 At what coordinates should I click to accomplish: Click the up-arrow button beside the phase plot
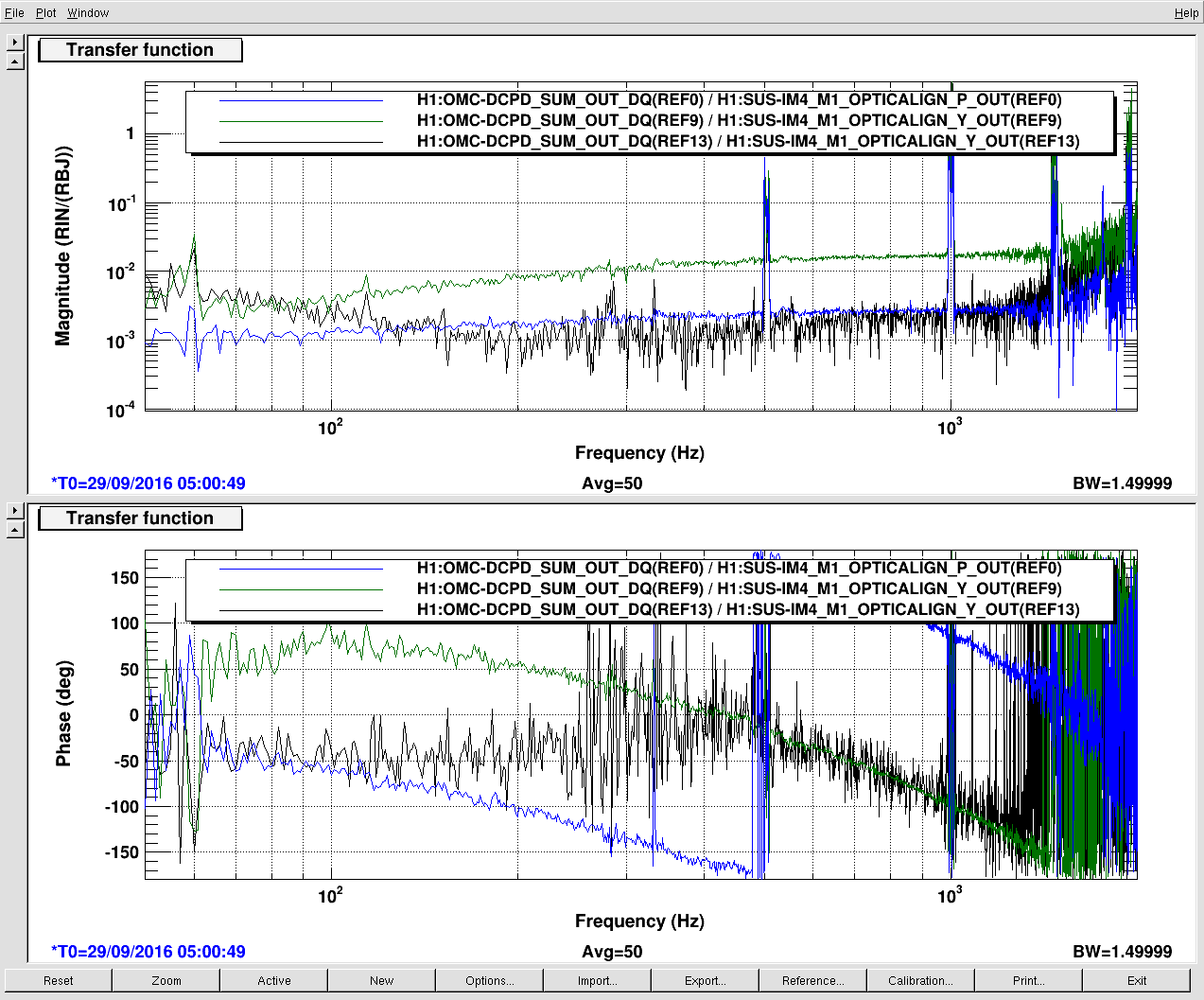tap(14, 530)
